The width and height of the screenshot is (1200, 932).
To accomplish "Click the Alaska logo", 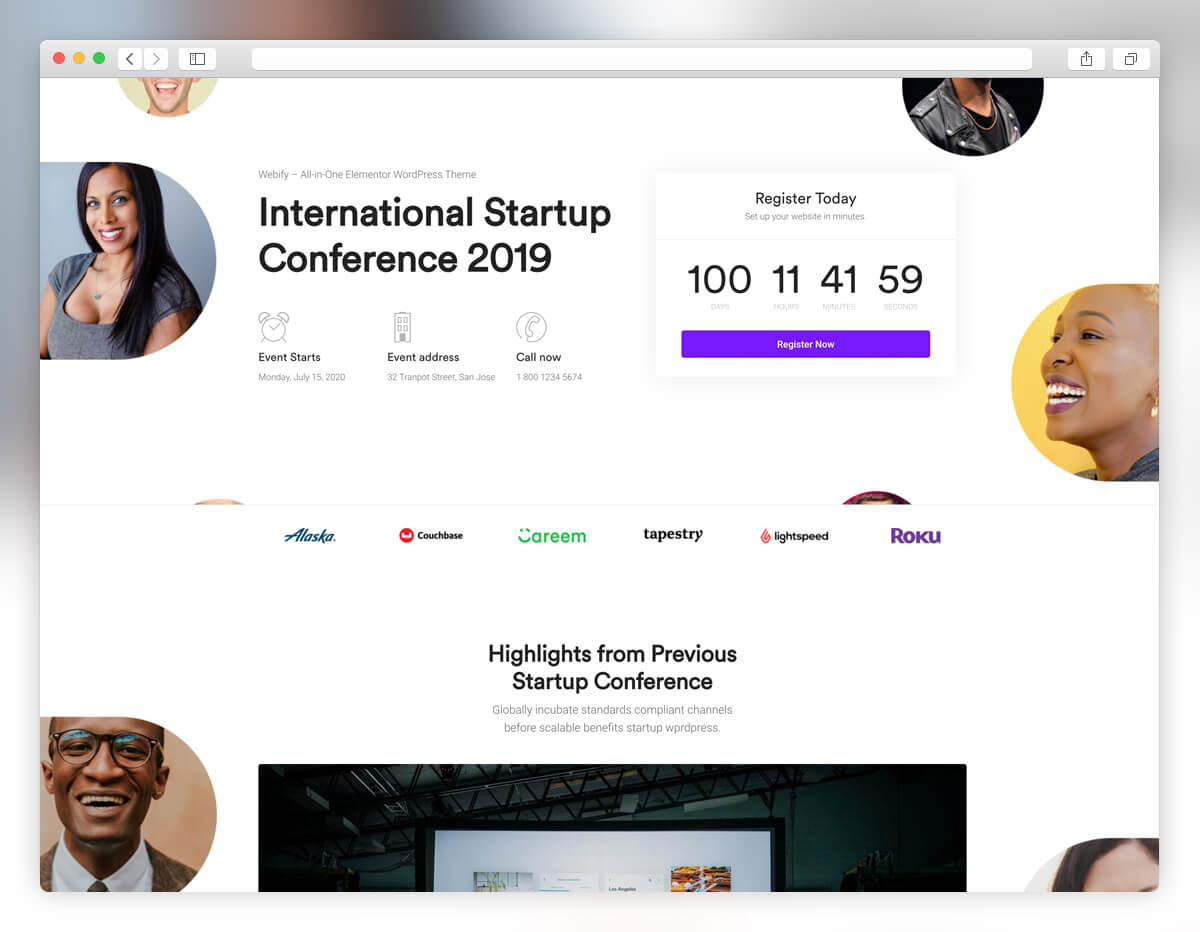I will click(x=310, y=536).
